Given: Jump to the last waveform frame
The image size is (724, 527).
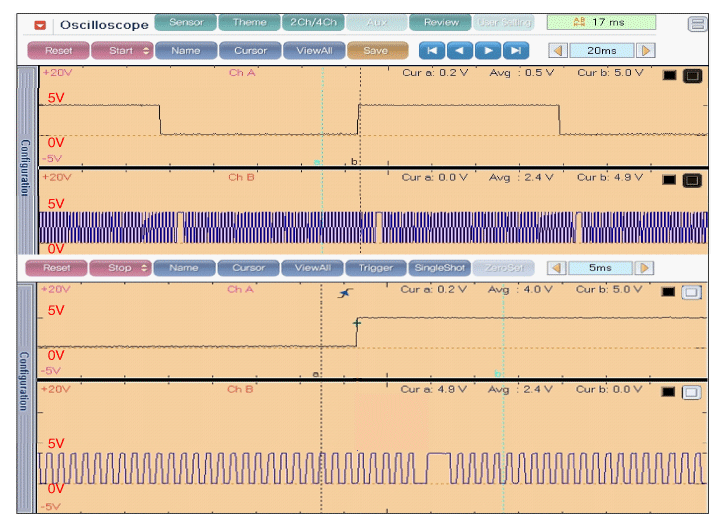Looking at the screenshot, I should [515, 50].
